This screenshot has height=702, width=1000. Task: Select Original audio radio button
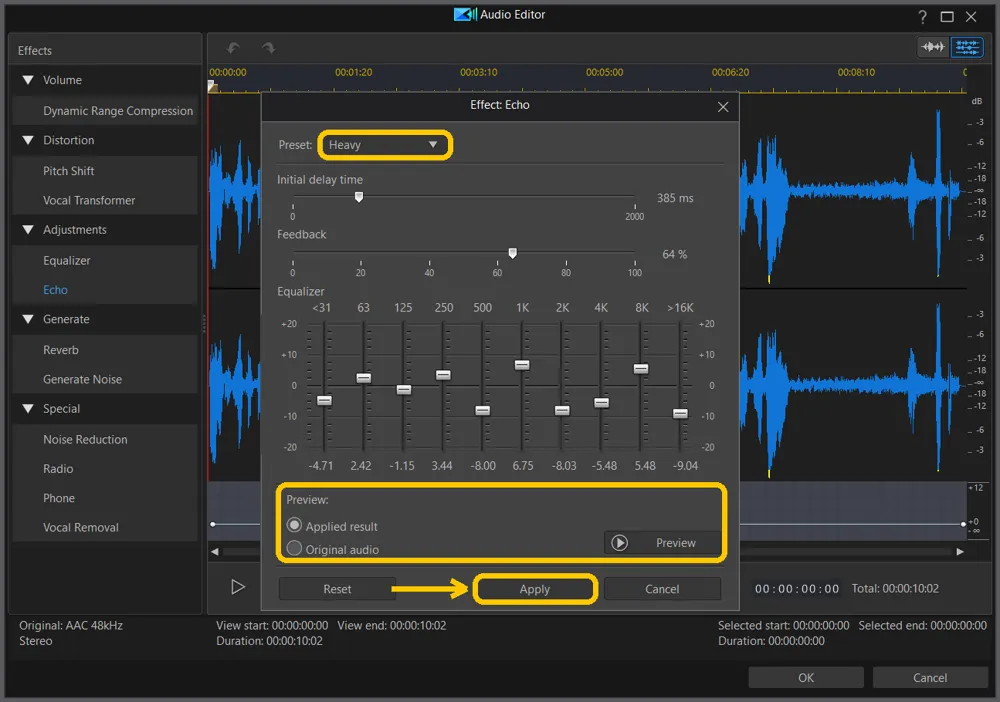pyautogui.click(x=294, y=548)
